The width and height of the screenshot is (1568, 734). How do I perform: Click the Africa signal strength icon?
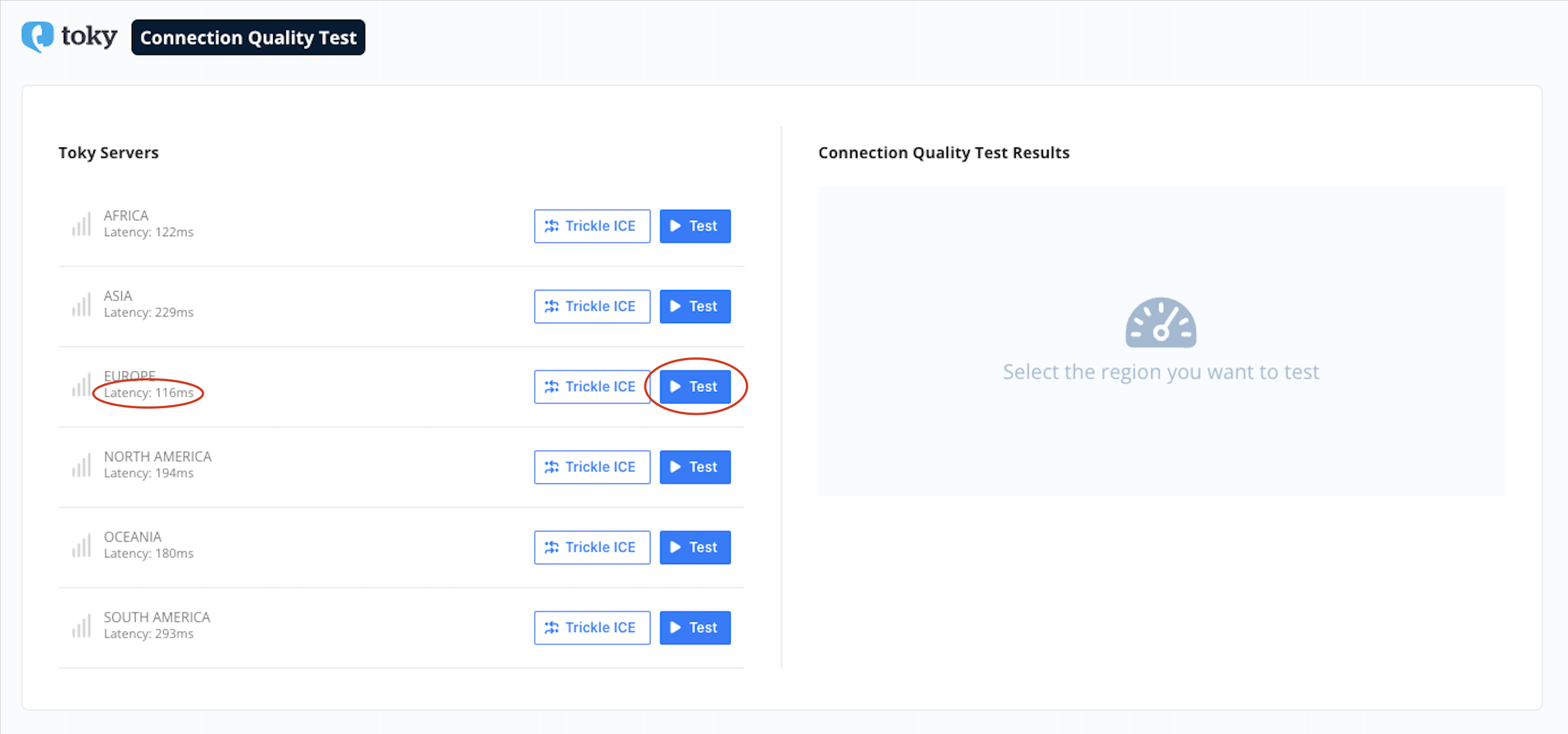click(x=81, y=224)
